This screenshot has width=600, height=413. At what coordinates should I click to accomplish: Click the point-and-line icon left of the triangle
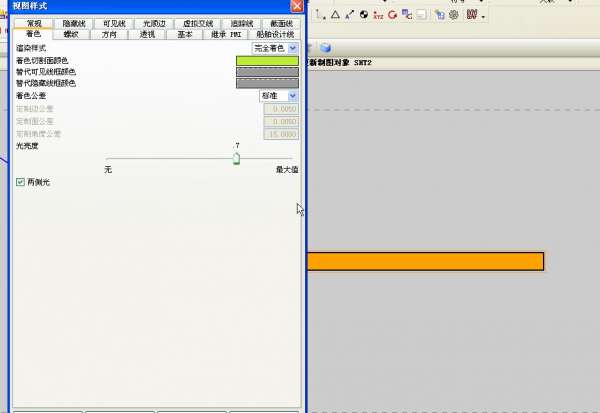(x=321, y=15)
